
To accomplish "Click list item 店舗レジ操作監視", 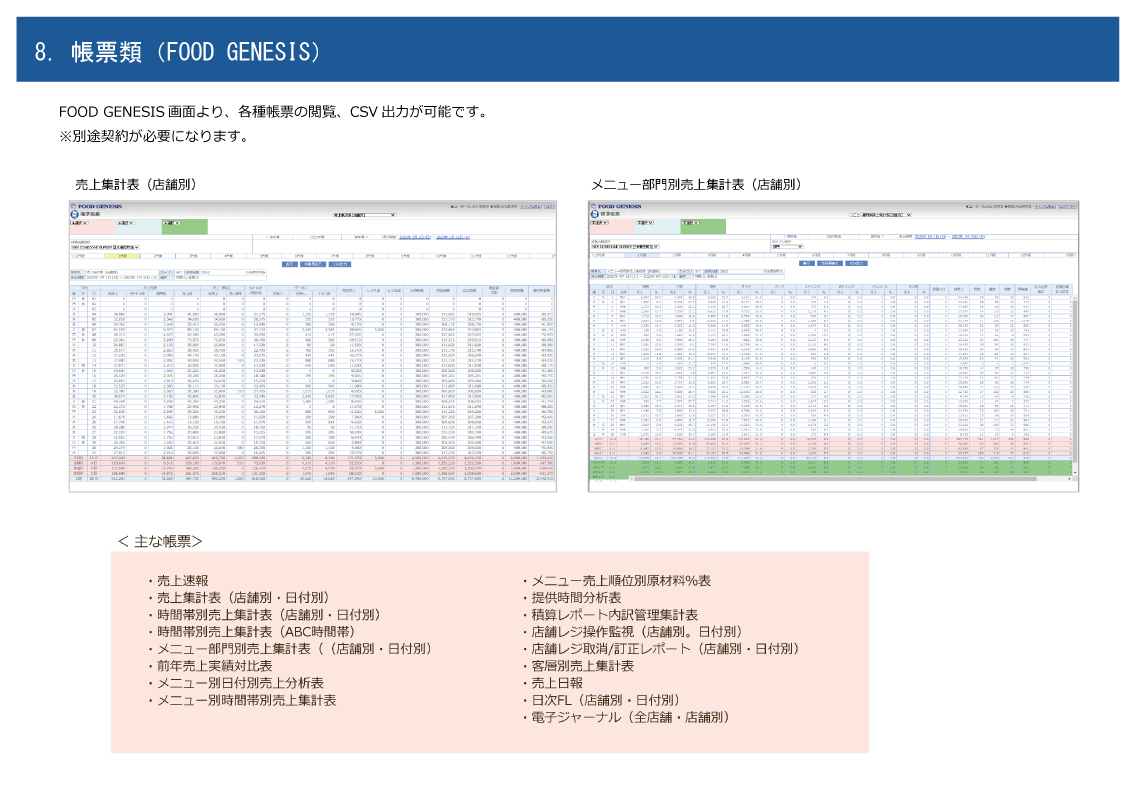I will click(x=636, y=632).
